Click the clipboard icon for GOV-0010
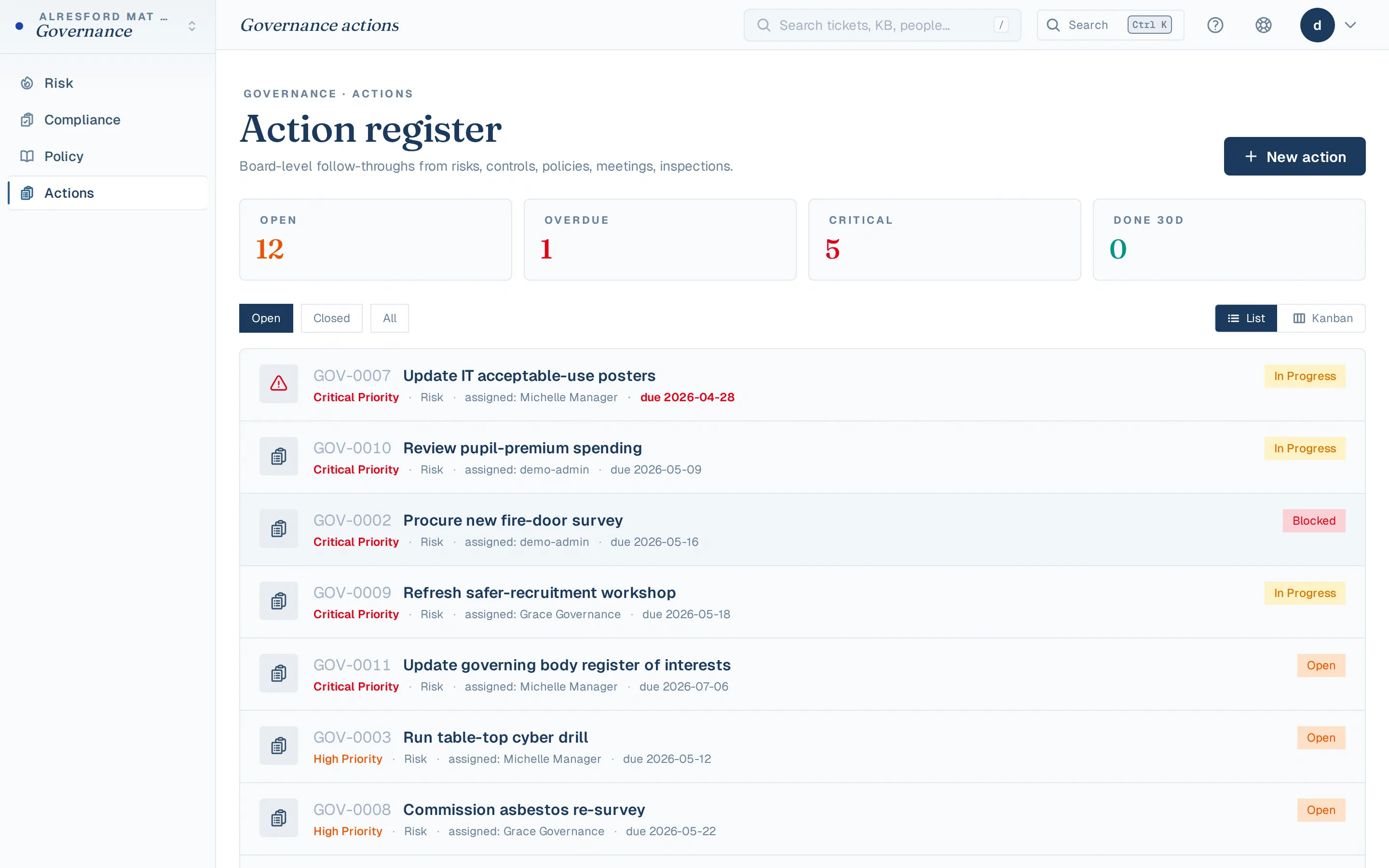Image resolution: width=1389 pixels, height=868 pixels. pos(278,456)
